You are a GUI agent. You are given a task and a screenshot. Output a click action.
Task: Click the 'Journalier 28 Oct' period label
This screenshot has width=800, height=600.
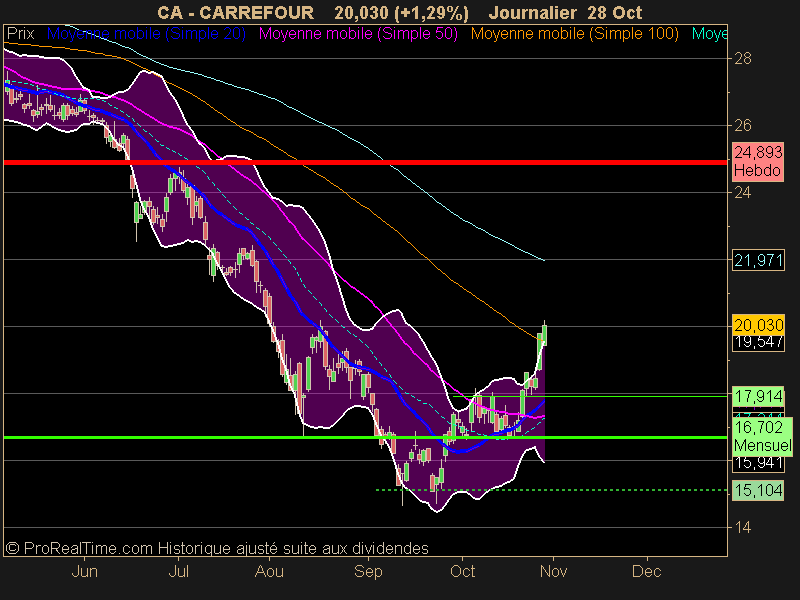(x=565, y=12)
